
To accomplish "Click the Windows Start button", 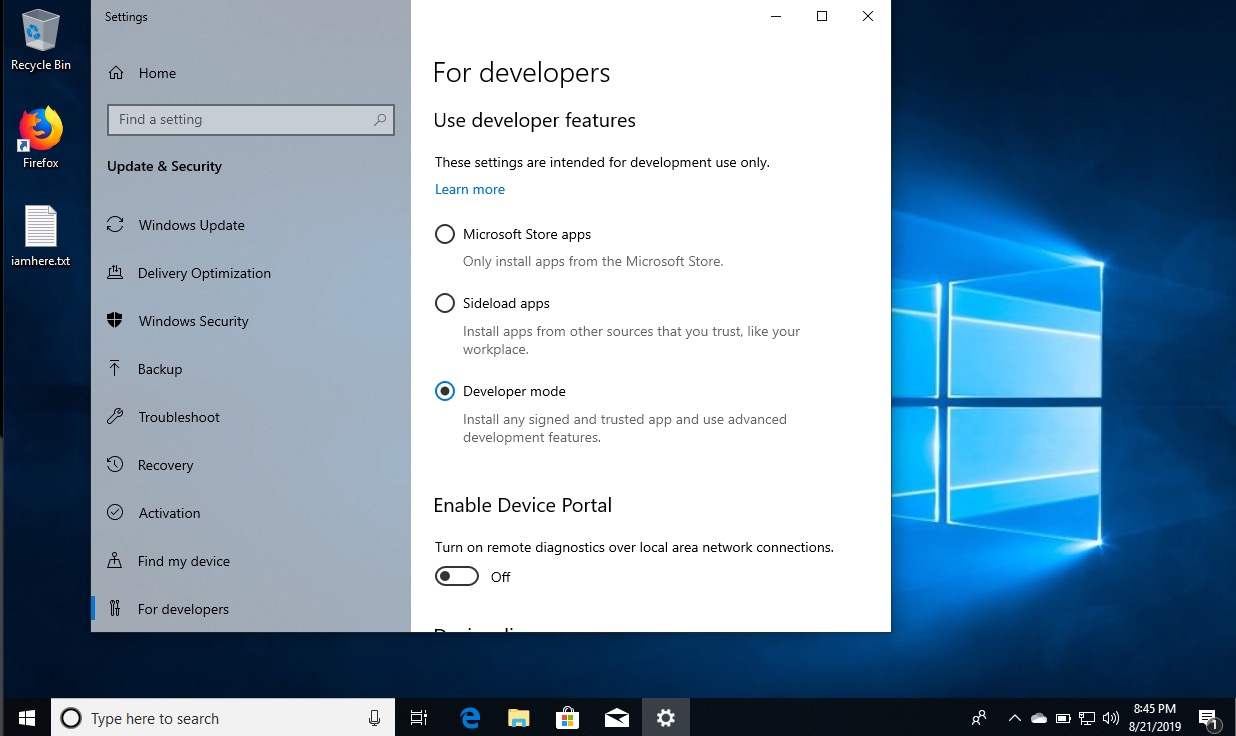I will 26,718.
